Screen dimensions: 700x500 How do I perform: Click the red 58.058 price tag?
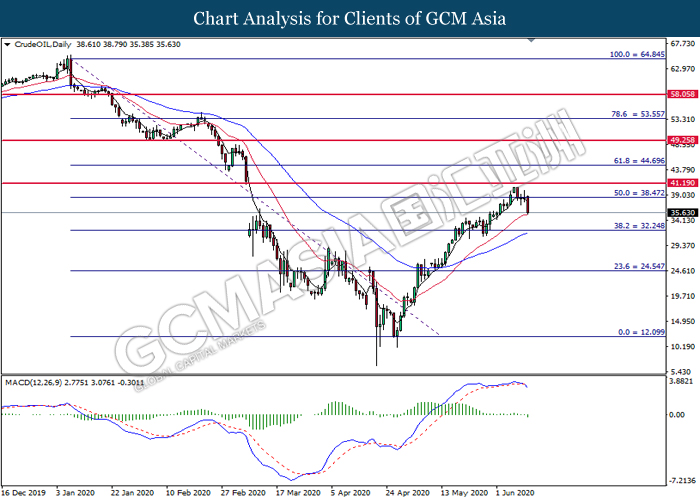(x=683, y=94)
